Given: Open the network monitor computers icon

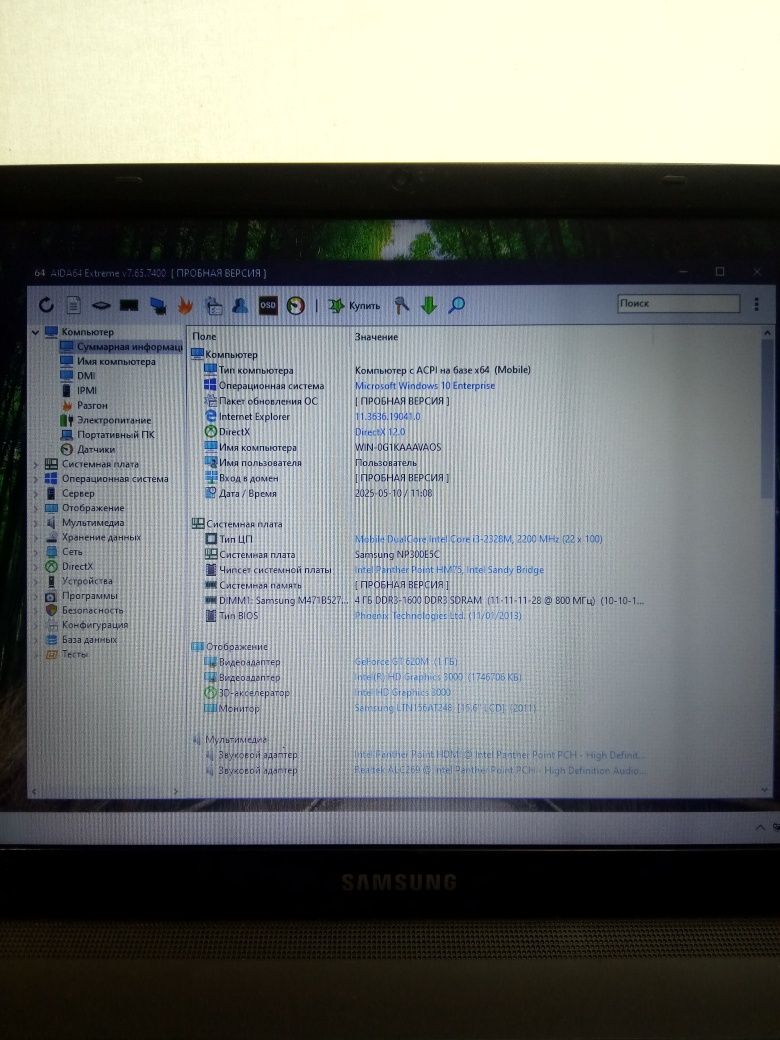Looking at the screenshot, I should coord(158,305).
